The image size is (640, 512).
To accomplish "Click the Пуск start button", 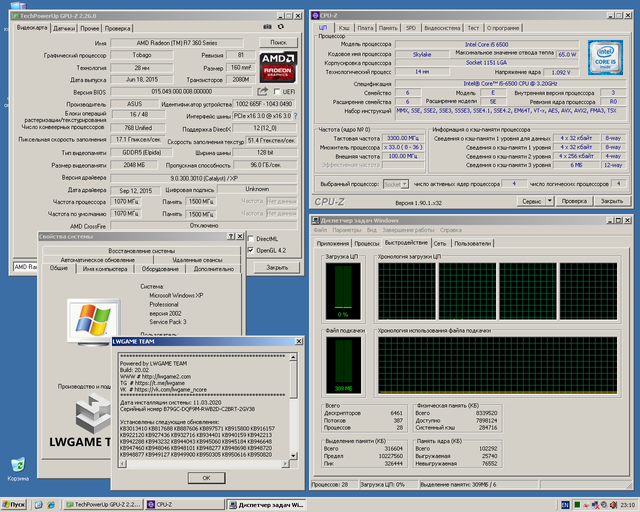I will coord(16,505).
